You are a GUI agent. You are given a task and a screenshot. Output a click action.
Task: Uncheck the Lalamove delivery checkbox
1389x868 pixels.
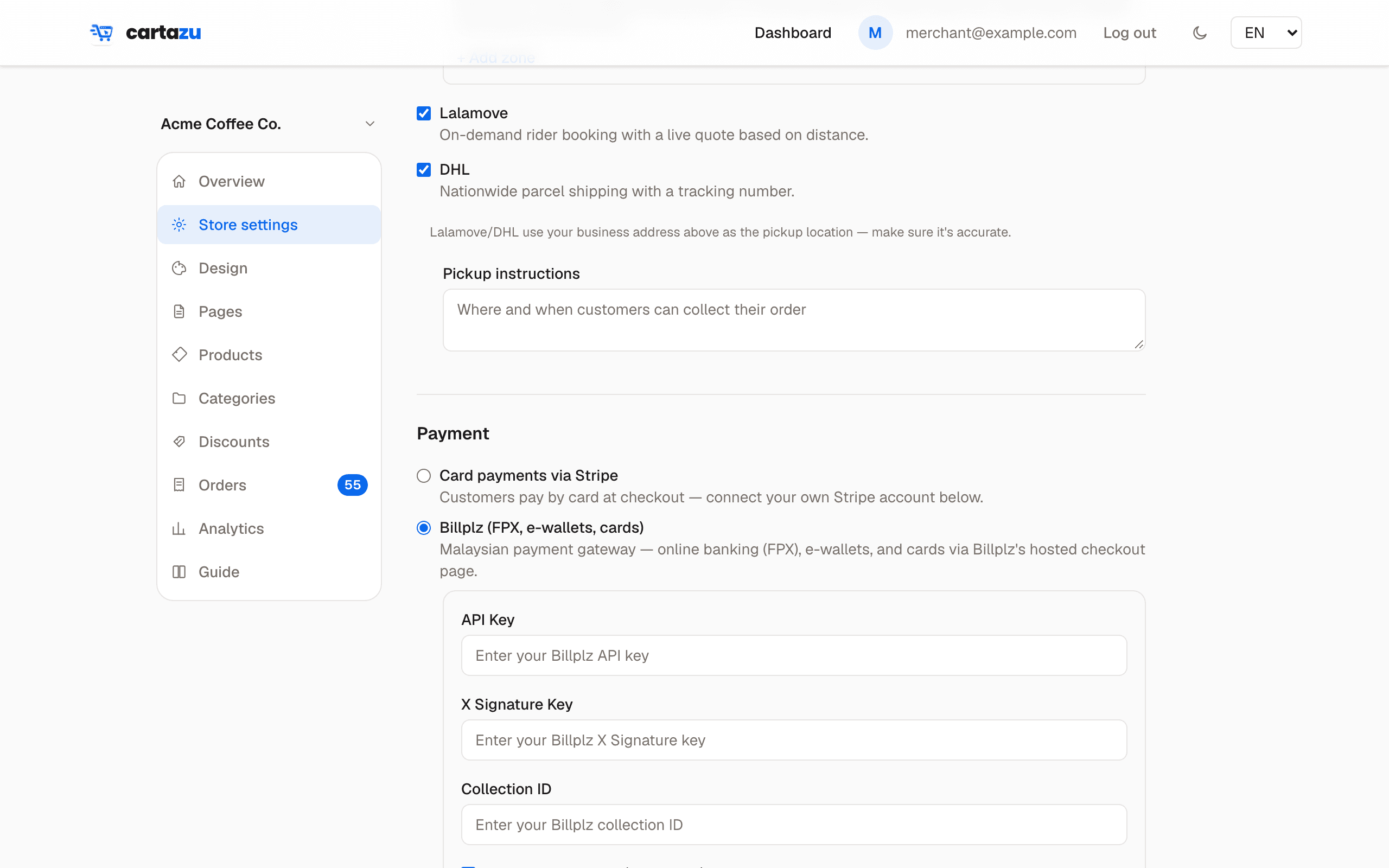pos(424,113)
